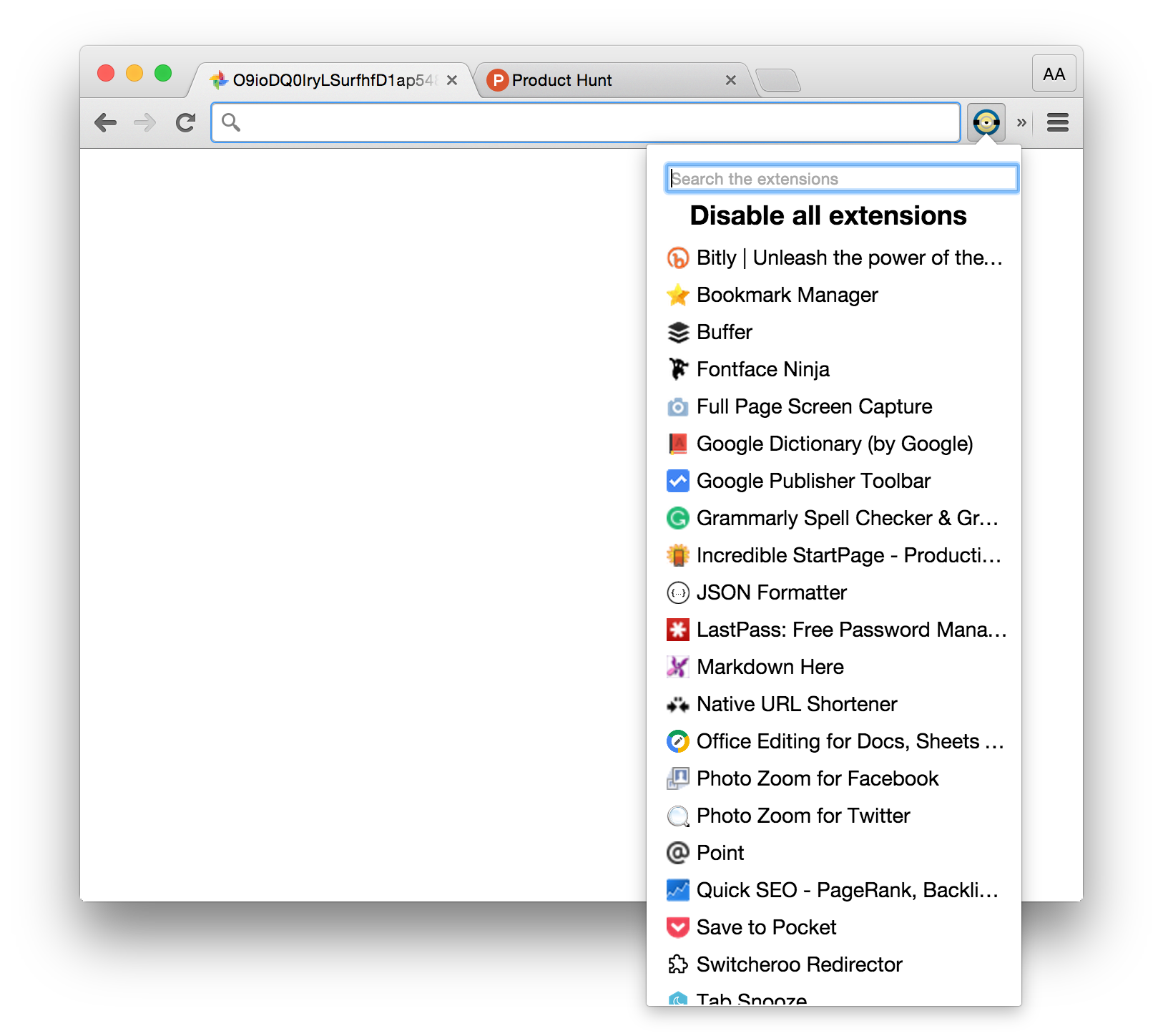Image resolution: width=1163 pixels, height=1036 pixels.
Task: Open the Chrome hamburger menu
Action: [x=1056, y=122]
